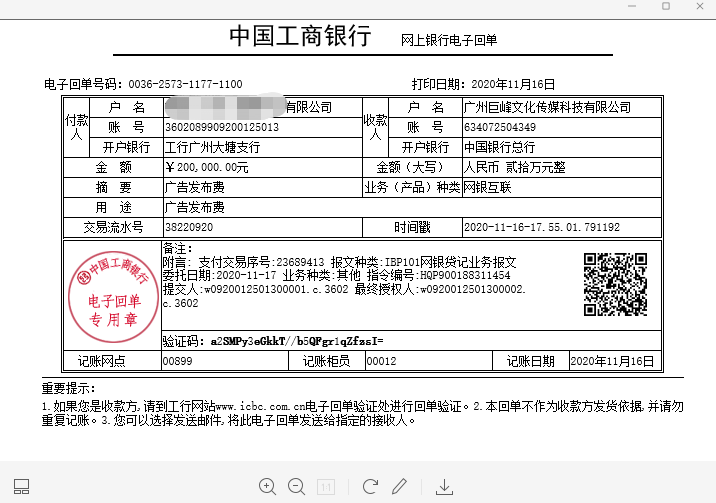Click the amount ¥200,000.00元
The width and height of the screenshot is (716, 503).
click(207, 167)
